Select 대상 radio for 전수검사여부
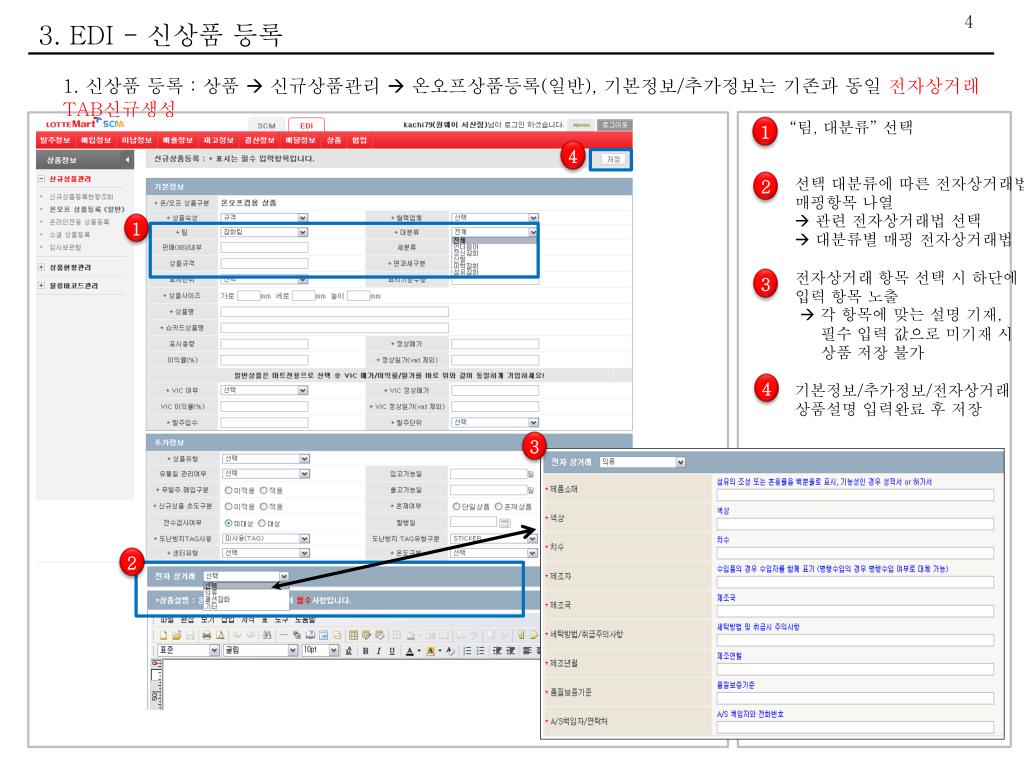This screenshot has height=768, width=1024. click(x=262, y=523)
